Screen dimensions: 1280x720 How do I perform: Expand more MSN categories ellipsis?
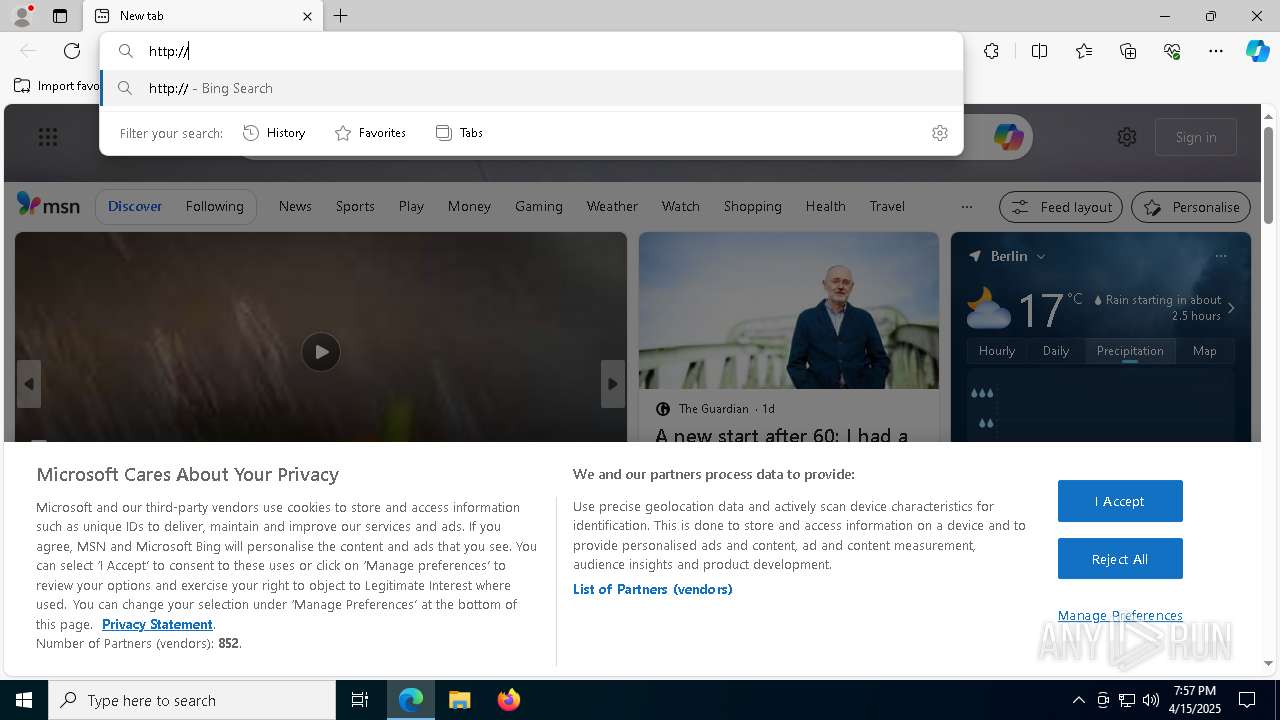click(966, 207)
